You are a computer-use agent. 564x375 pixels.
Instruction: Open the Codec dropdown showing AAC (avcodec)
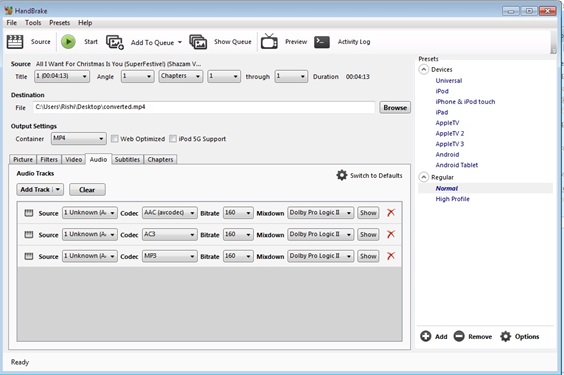169,213
